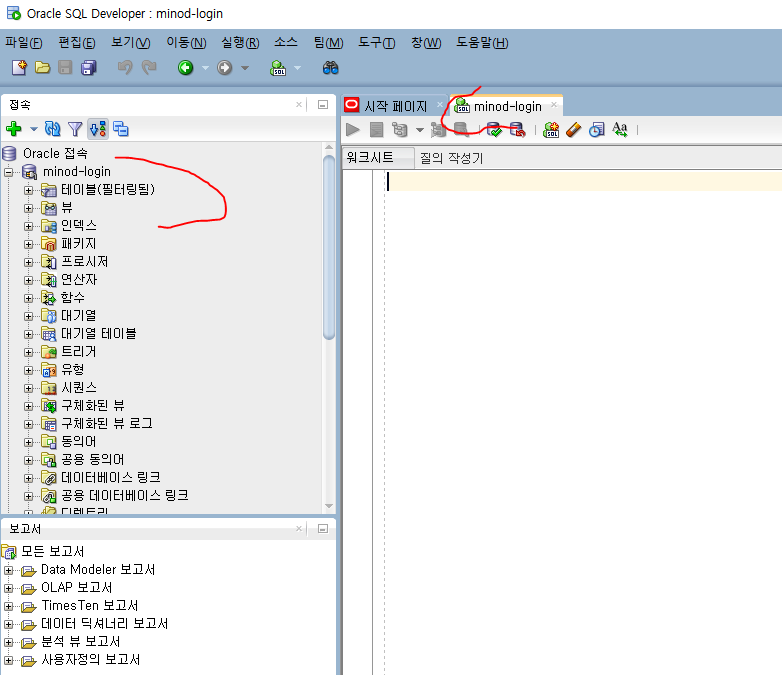Expand the 프로시저 node
782x675 pixels.
(x=28, y=262)
